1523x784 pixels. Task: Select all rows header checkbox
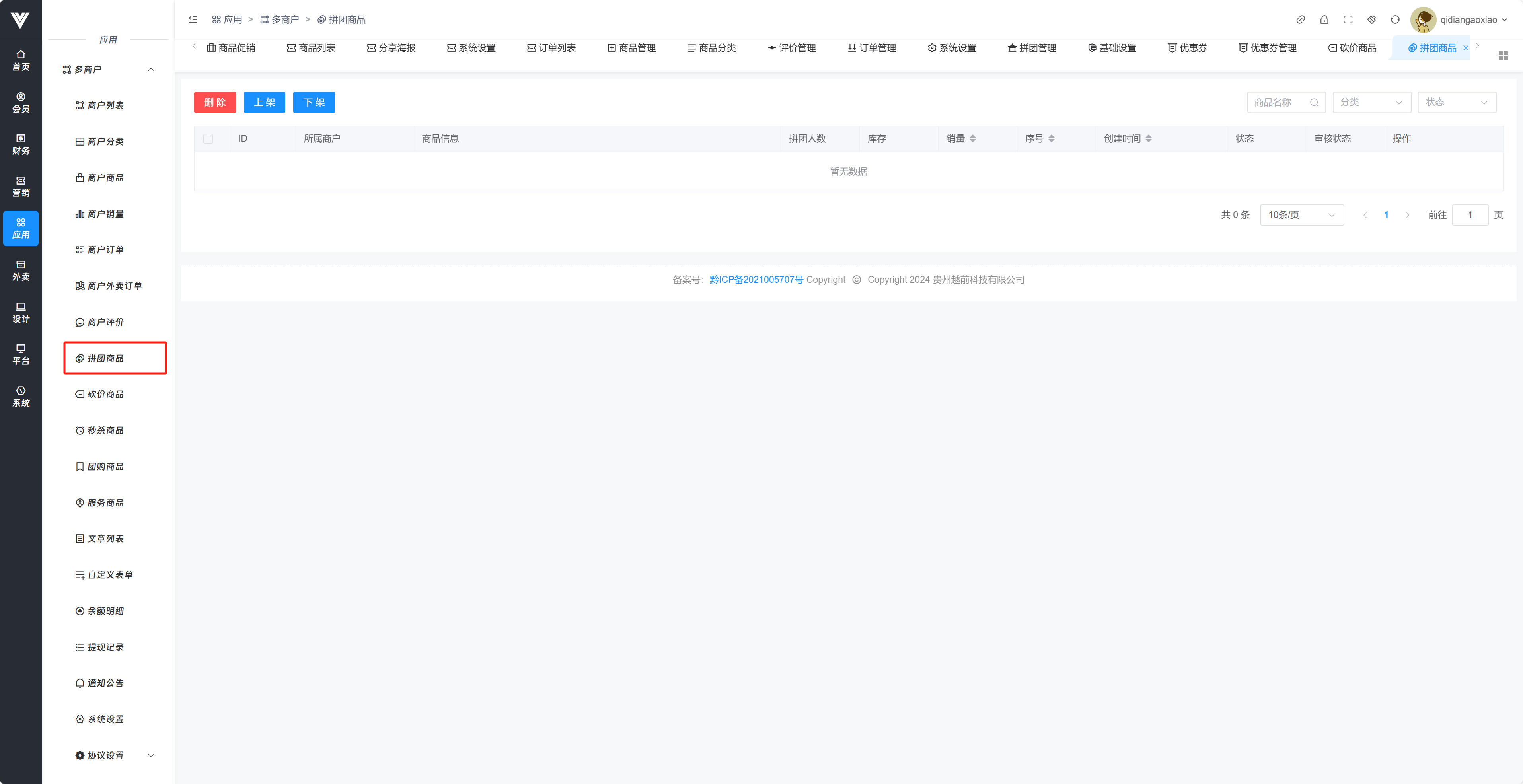click(208, 138)
